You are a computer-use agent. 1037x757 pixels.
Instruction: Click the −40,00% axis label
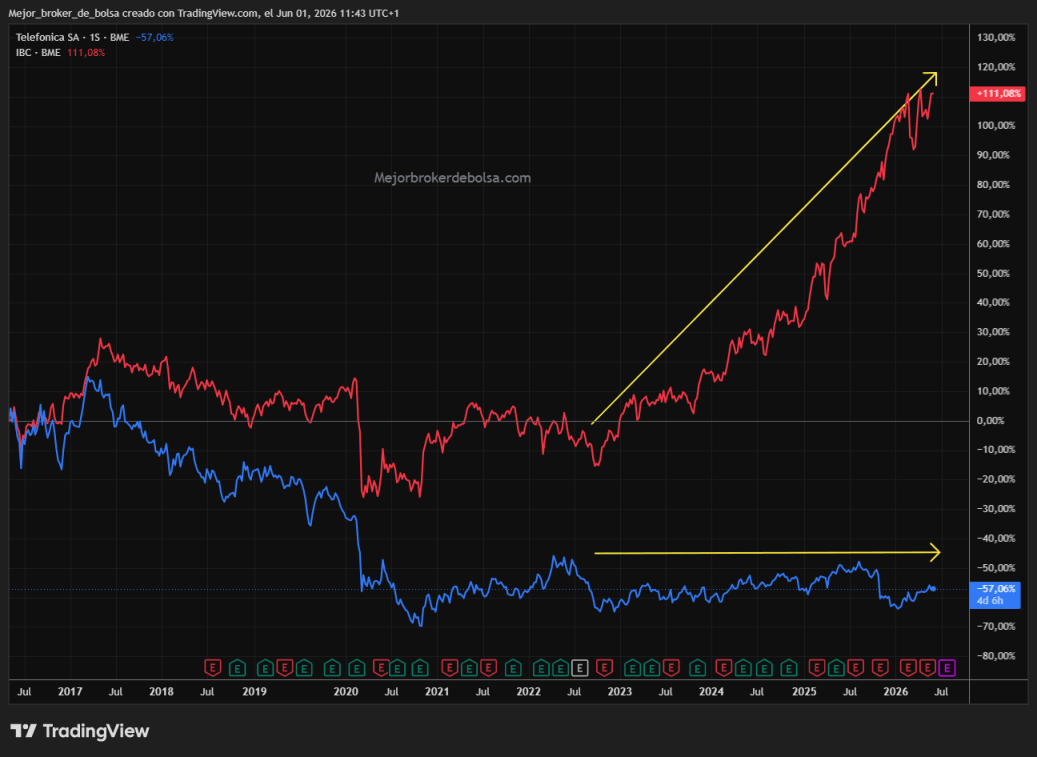pyautogui.click(x=996, y=538)
